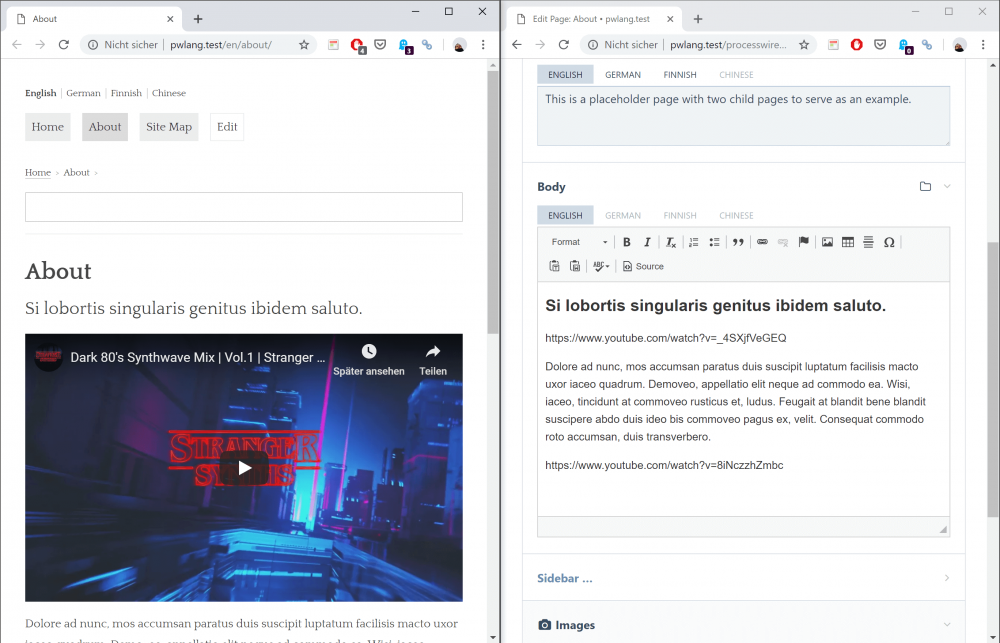Viewport: 1000px width, 643px height.
Task: Play the Stranger Synths YouTube video
Action: (244, 468)
